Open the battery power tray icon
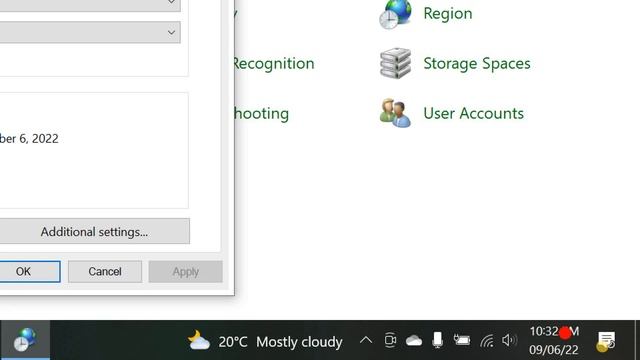This screenshot has width=640, height=360. pos(462,340)
